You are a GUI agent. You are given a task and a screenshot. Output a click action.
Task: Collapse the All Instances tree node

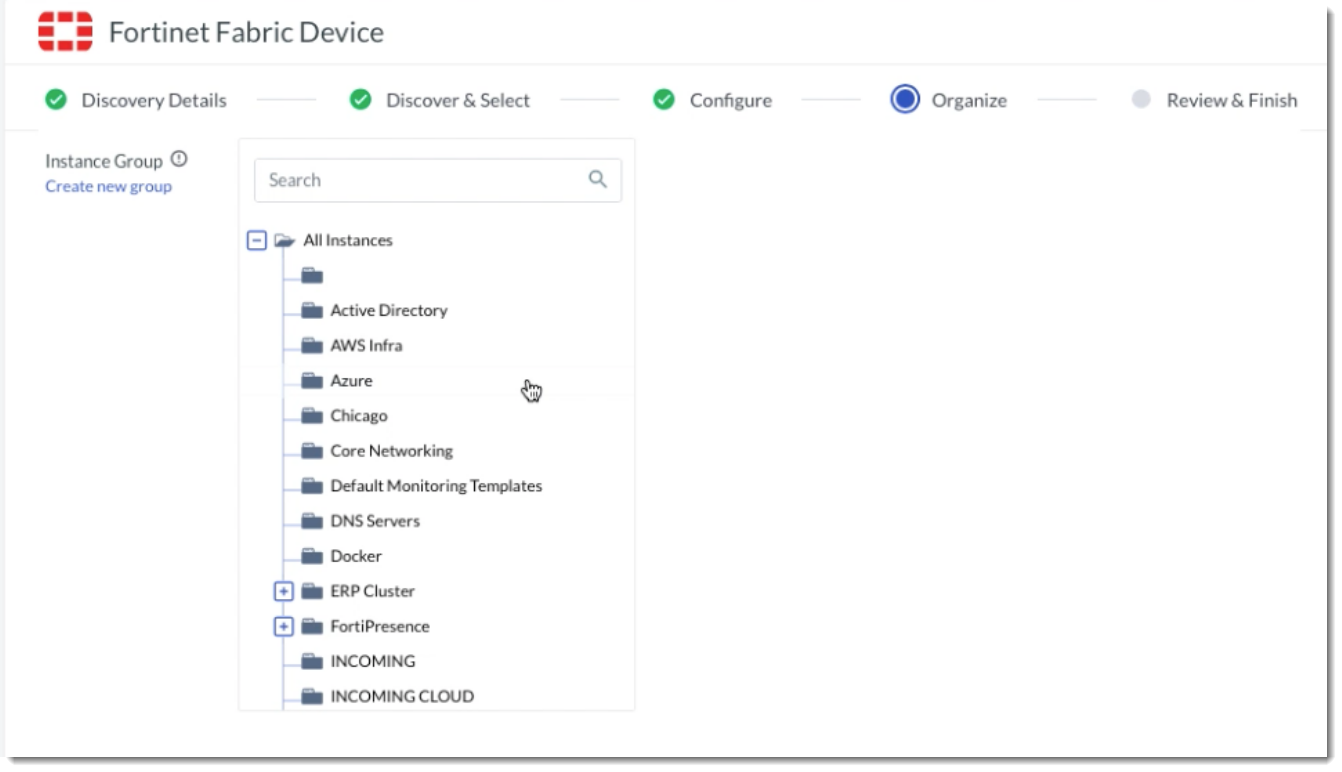(x=257, y=241)
